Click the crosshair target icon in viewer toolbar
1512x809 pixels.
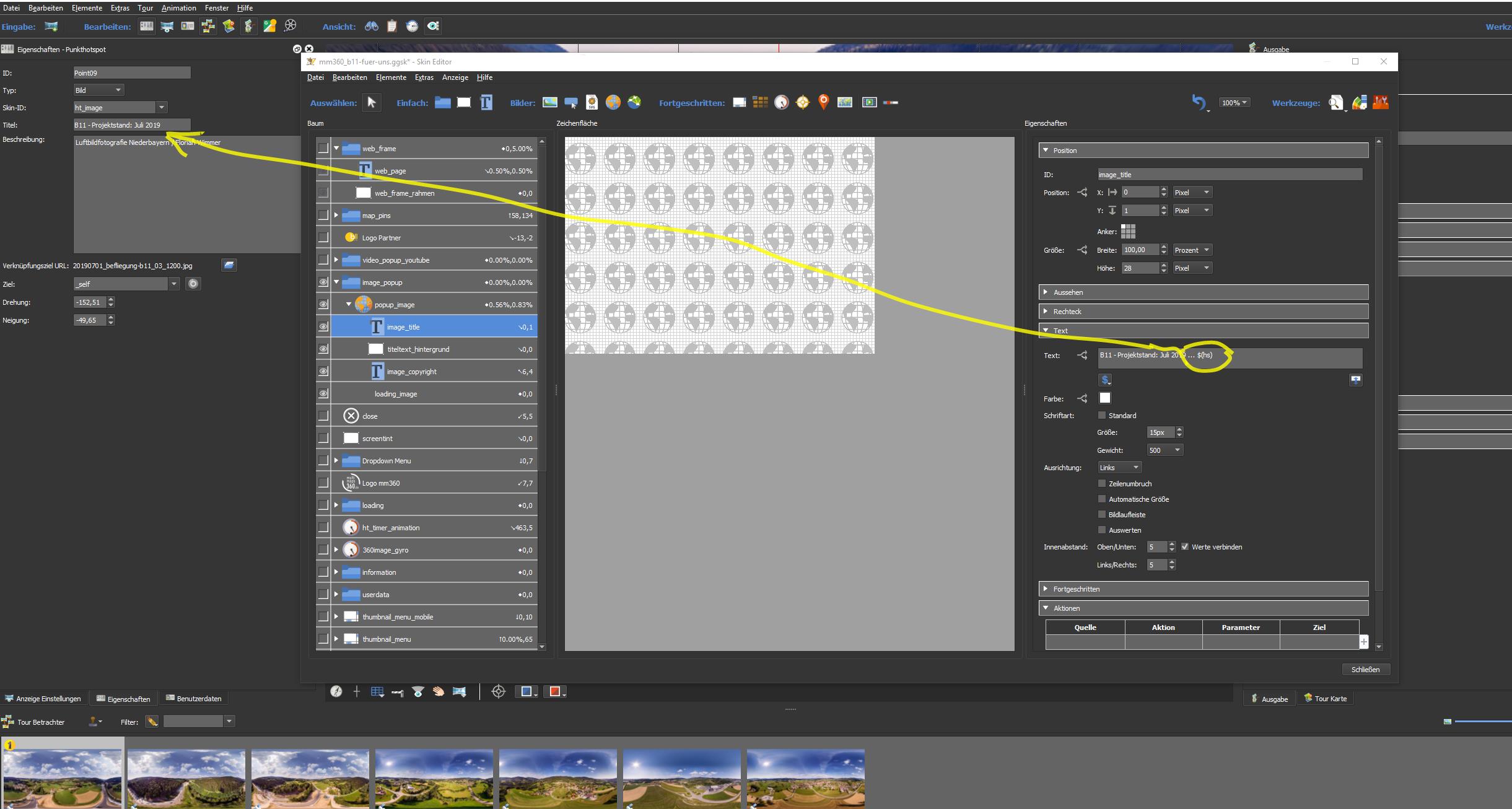pyautogui.click(x=499, y=691)
